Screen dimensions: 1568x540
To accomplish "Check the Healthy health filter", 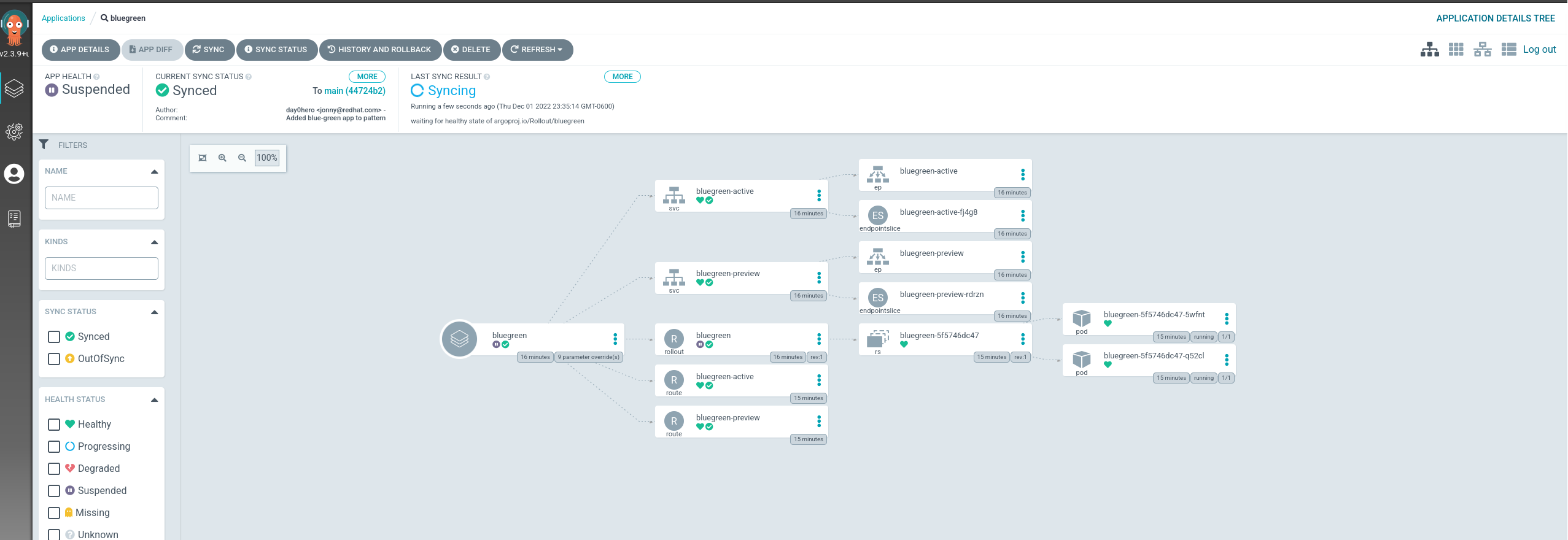I will point(54,425).
